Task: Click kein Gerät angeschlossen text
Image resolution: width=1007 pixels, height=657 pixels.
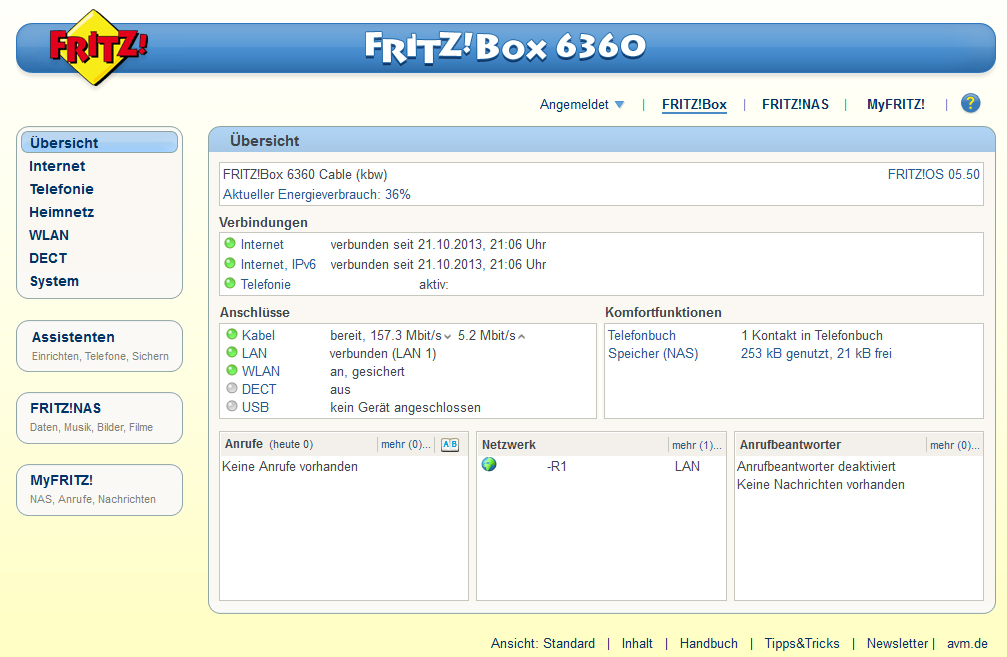Action: coord(405,407)
